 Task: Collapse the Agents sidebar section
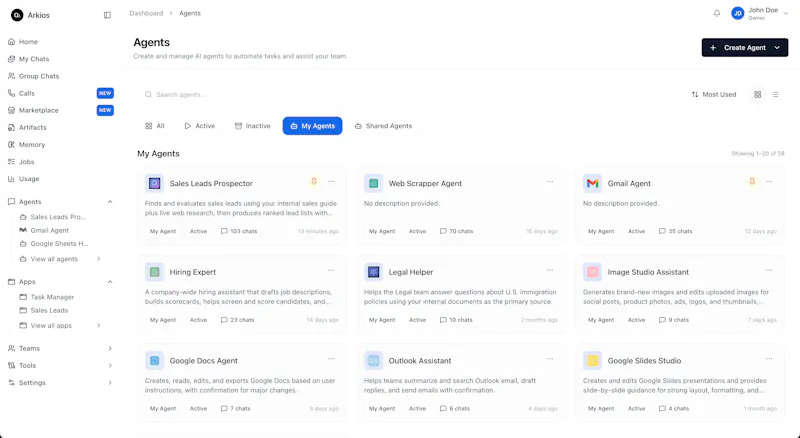[110, 202]
